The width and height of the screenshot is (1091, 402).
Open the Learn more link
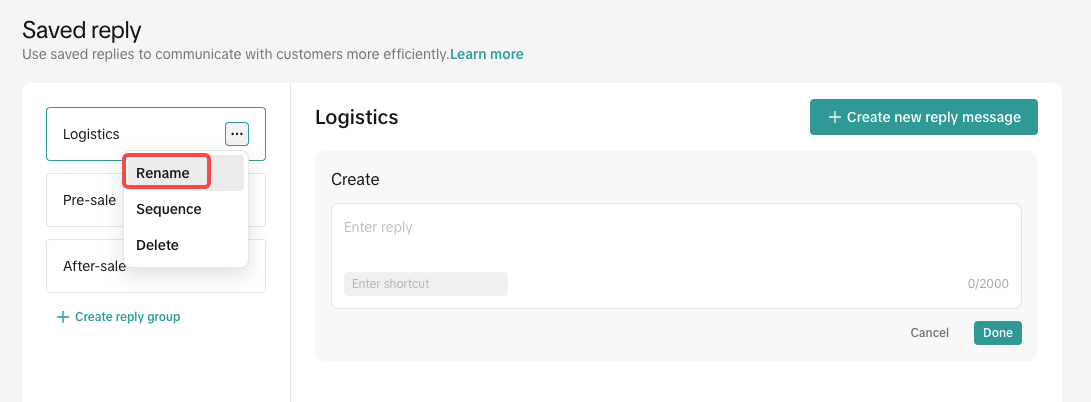(486, 54)
